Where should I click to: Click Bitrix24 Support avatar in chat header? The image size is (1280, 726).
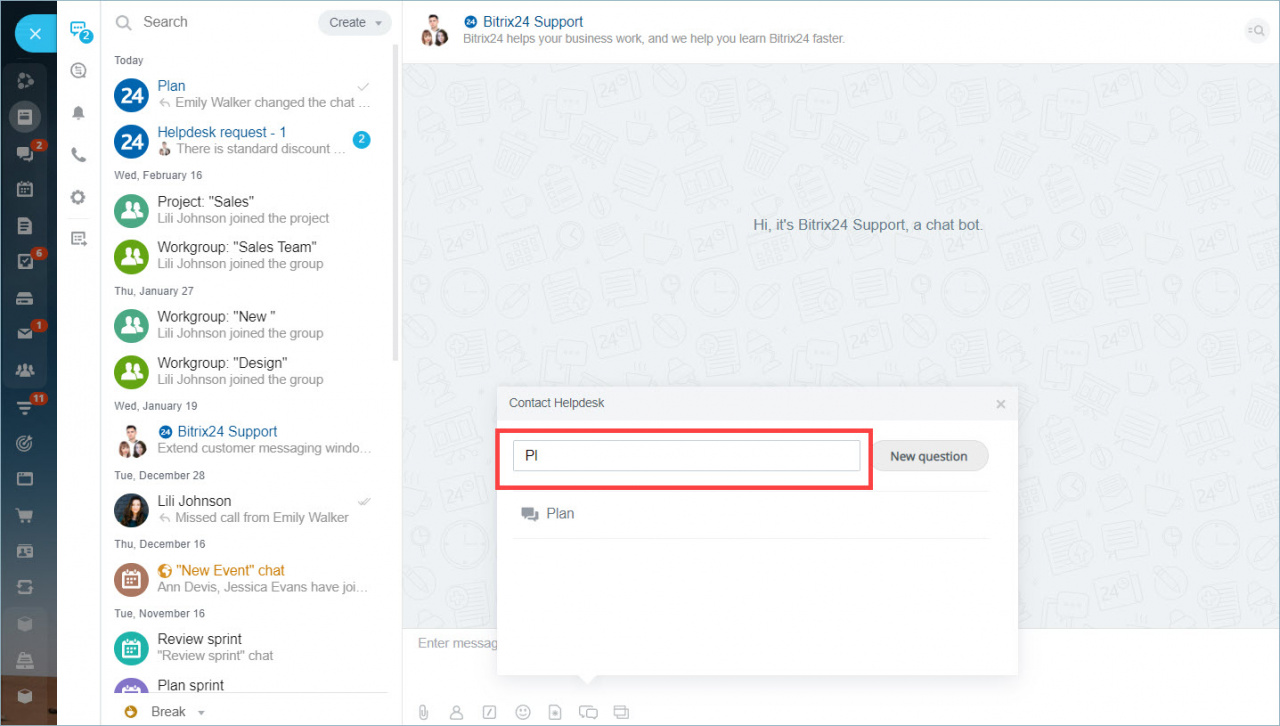(434, 31)
